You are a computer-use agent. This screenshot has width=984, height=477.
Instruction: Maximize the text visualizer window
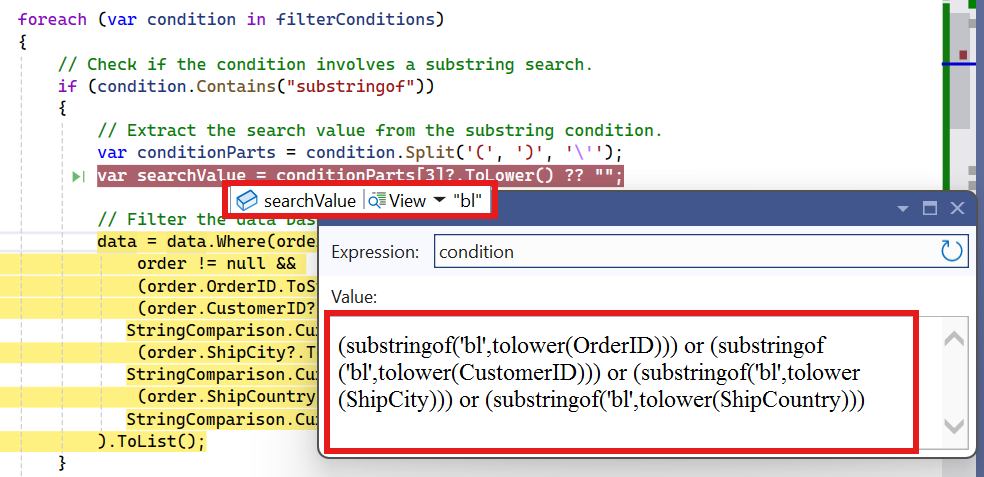[929, 208]
